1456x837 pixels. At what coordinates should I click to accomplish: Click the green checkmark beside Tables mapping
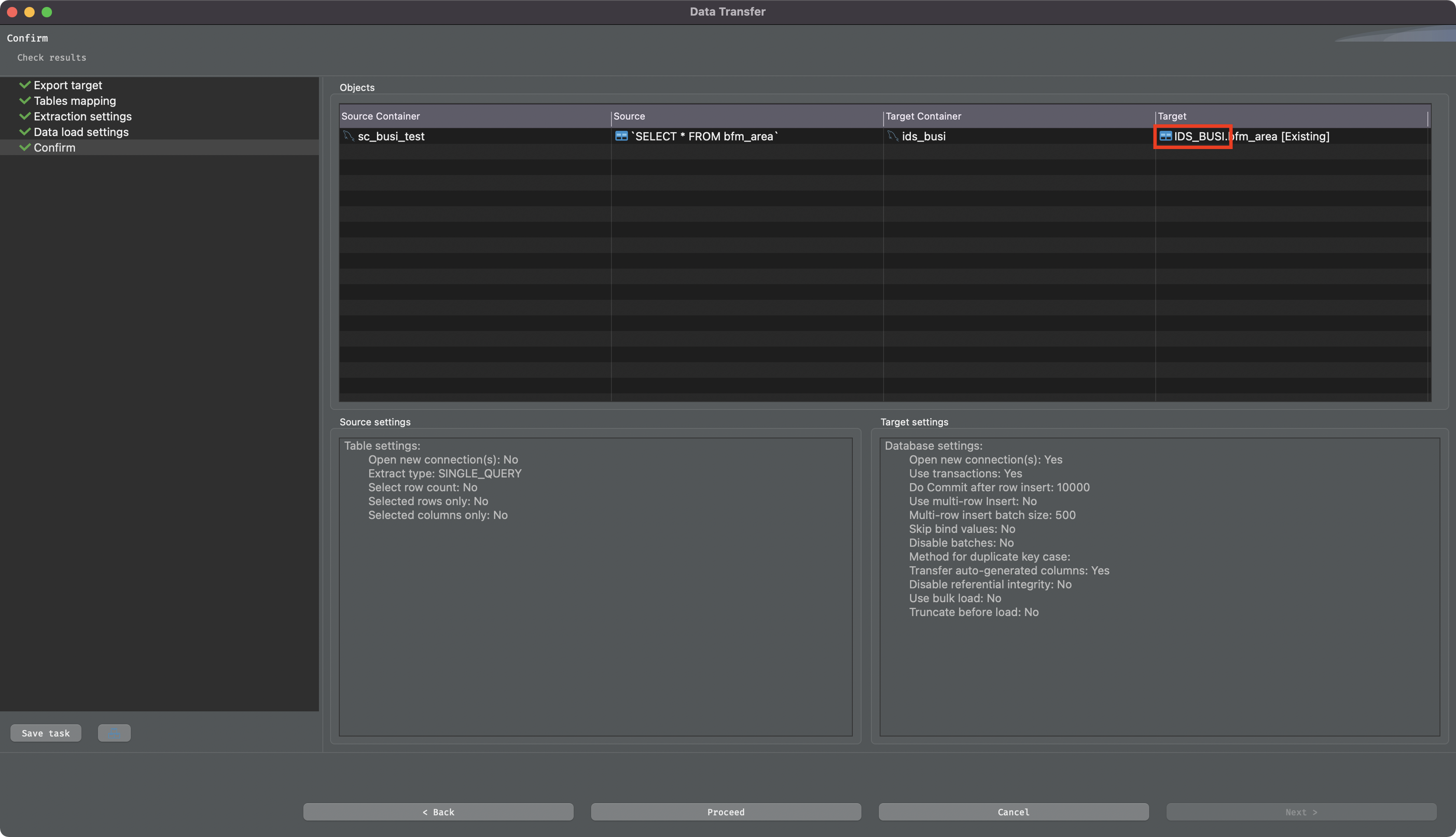point(24,101)
